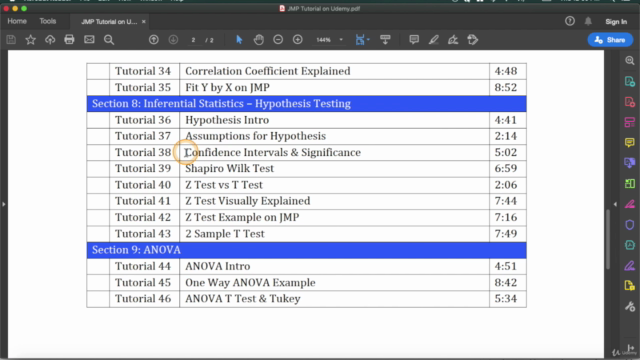Open the pink pen tool in right panel

pos(630,204)
